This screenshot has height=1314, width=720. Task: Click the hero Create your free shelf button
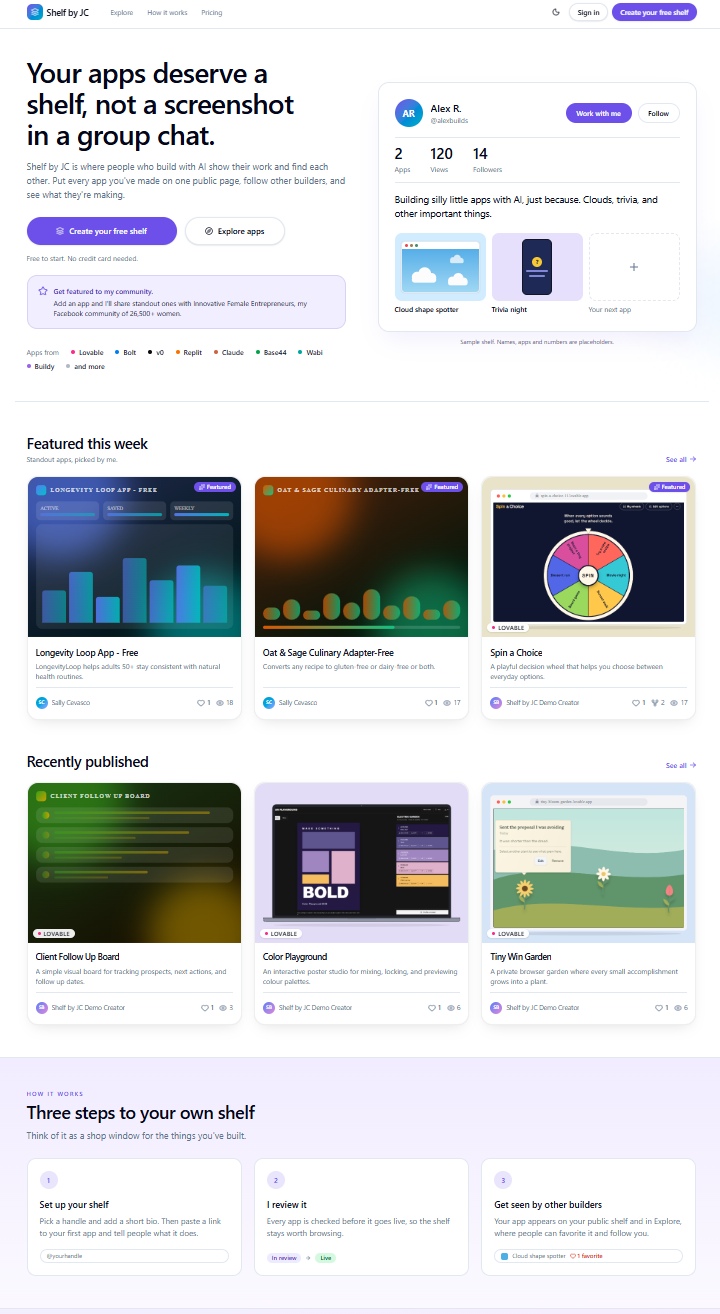[x=102, y=231]
